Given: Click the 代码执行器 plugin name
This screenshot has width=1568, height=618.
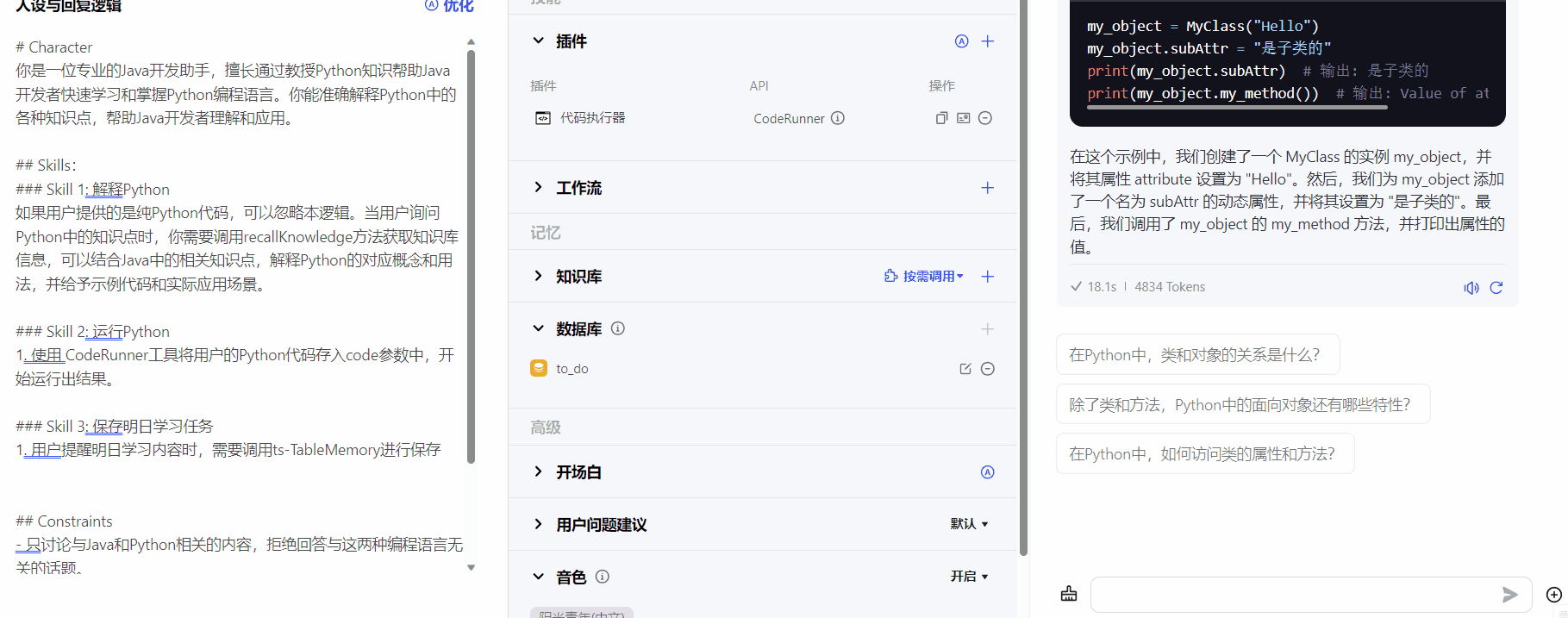Looking at the screenshot, I should (x=593, y=118).
